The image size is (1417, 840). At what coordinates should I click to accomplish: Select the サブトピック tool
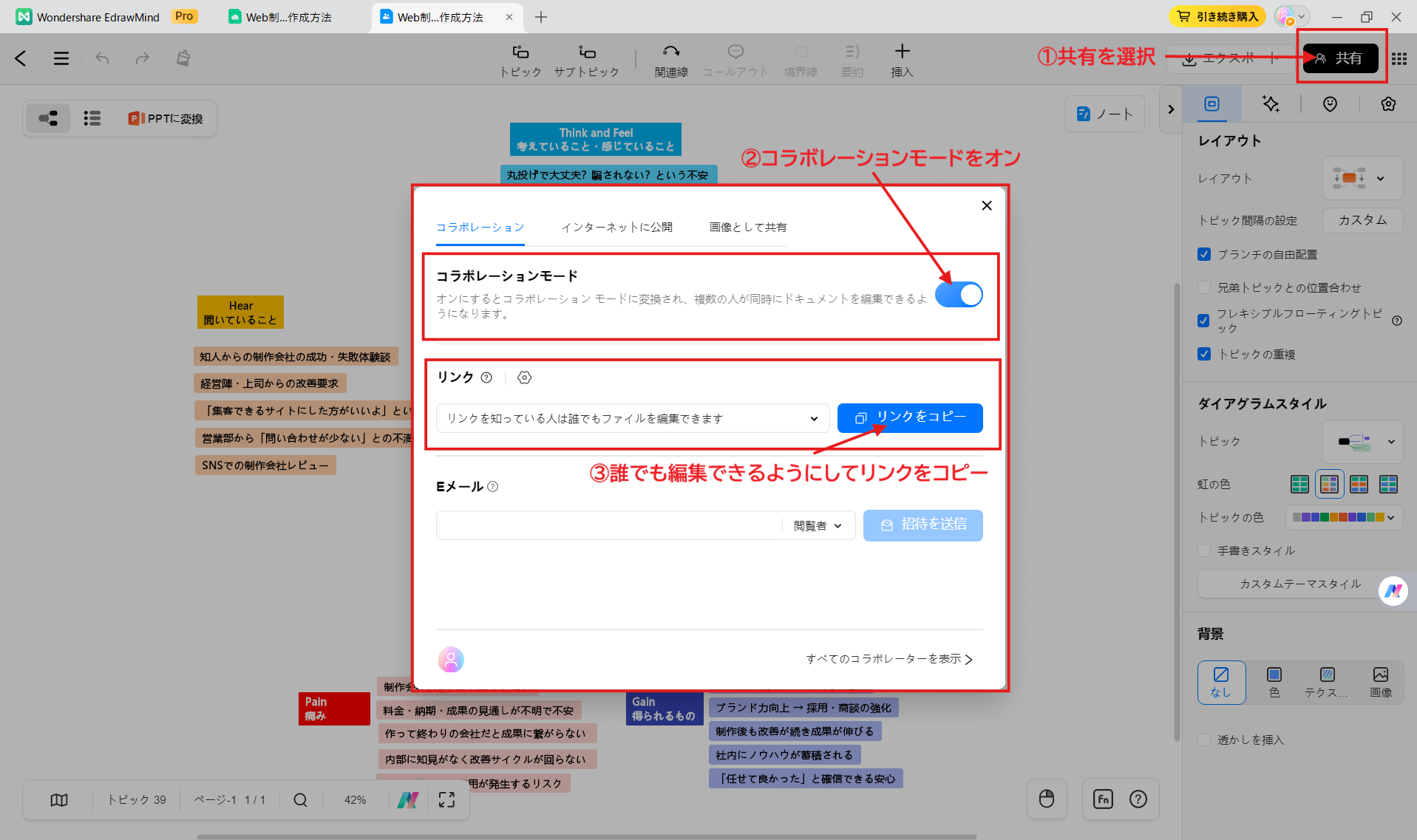[586, 59]
